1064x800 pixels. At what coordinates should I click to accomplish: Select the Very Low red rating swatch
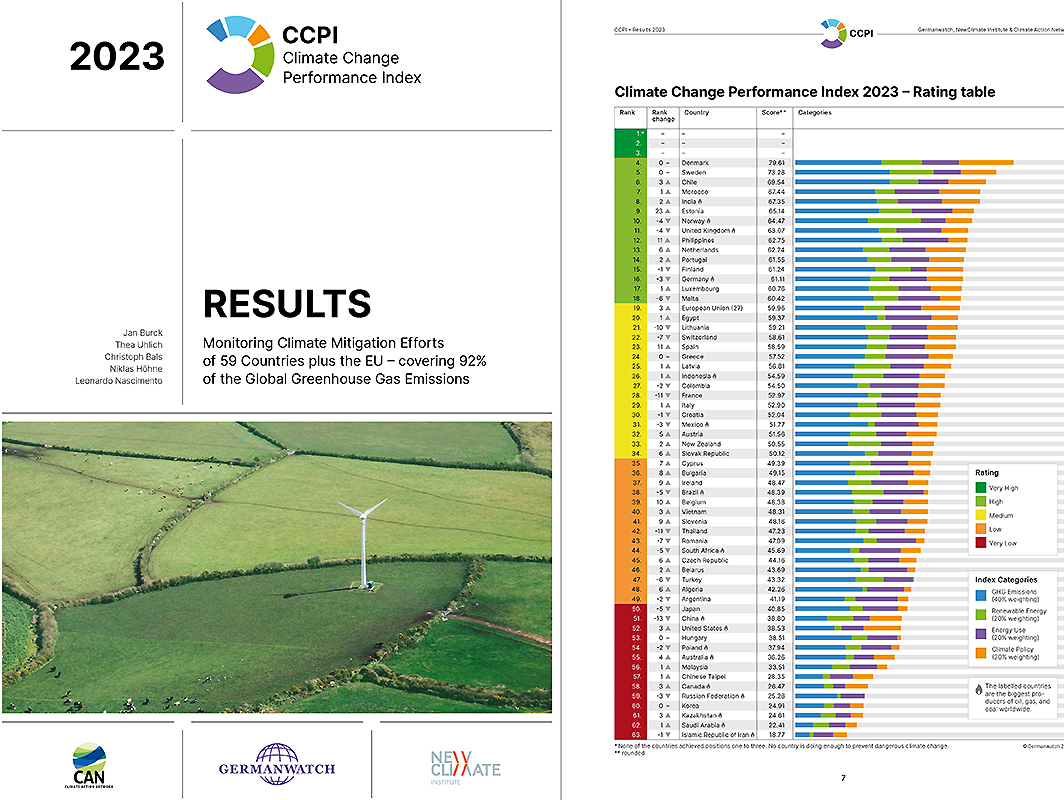tap(980, 543)
